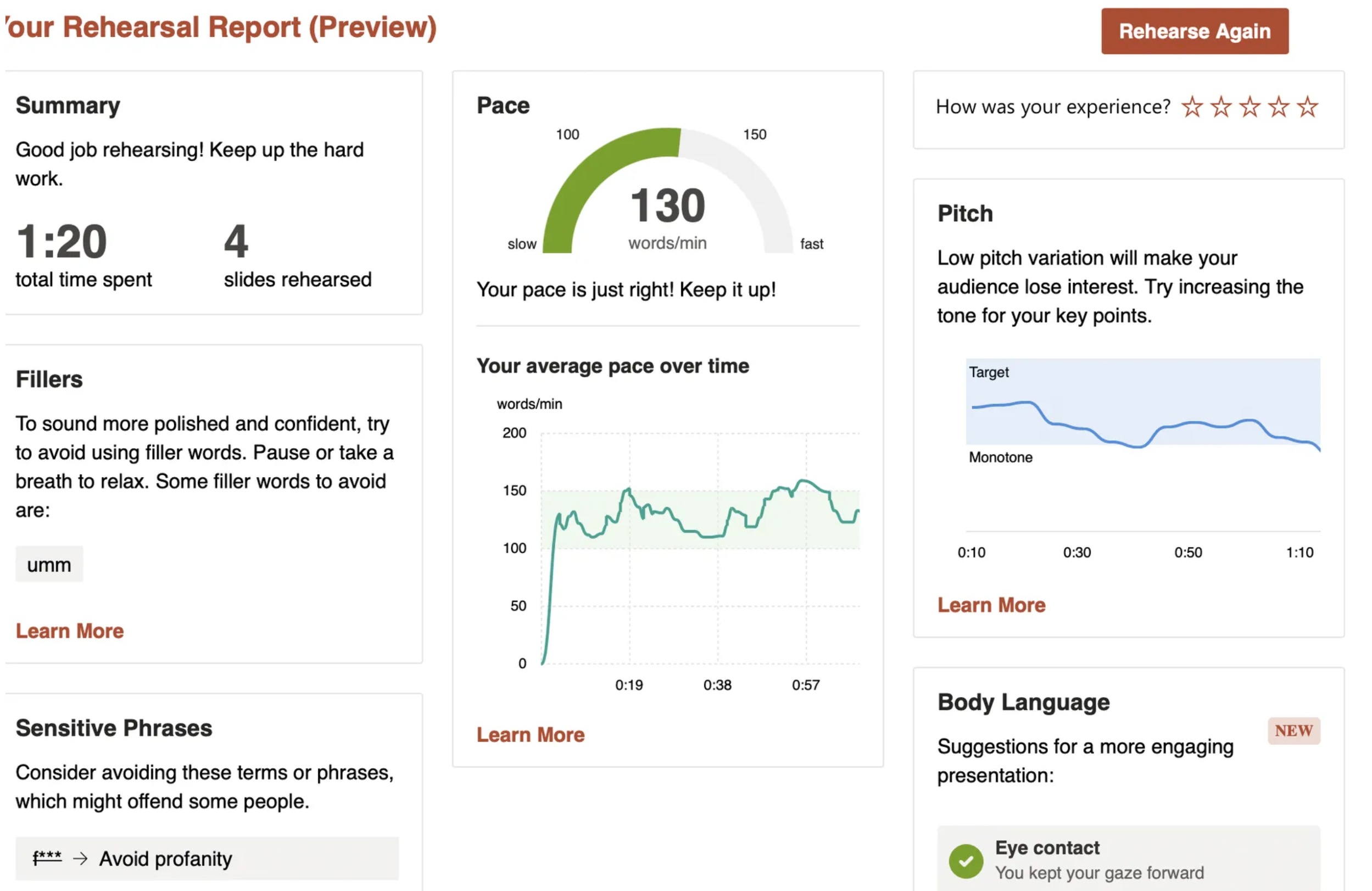The image size is (1372, 891).
Task: Select the Eye contact suggestion card
Action: point(1129,859)
